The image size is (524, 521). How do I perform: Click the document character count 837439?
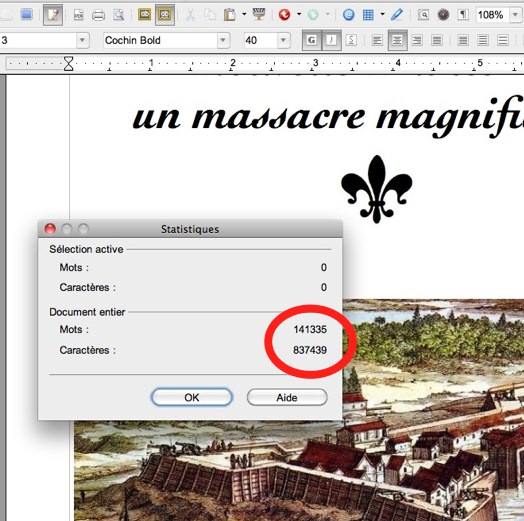[x=310, y=350]
